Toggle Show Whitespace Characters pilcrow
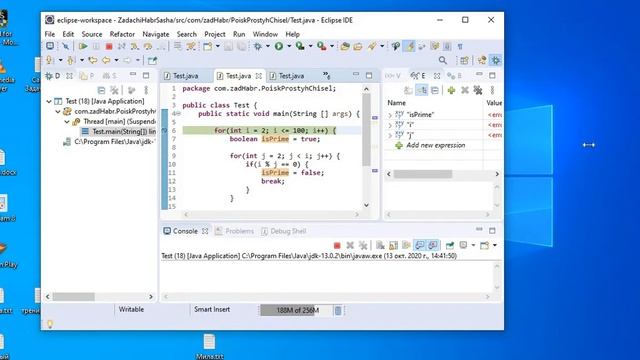The width and height of the screenshot is (640, 360). pyautogui.click(x=460, y=46)
